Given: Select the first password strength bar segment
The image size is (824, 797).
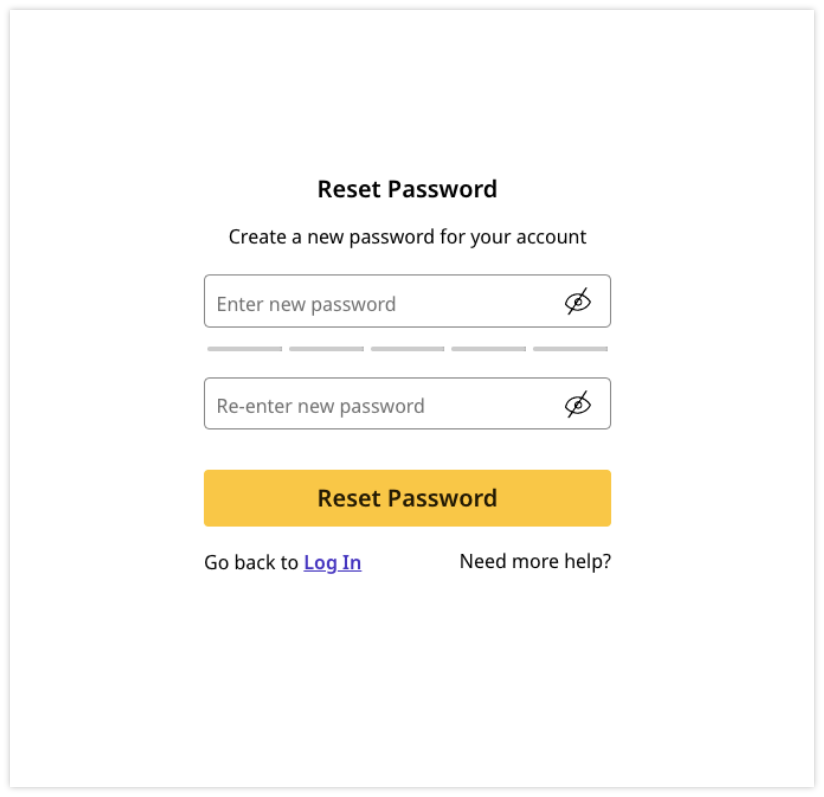Looking at the screenshot, I should tap(245, 349).
